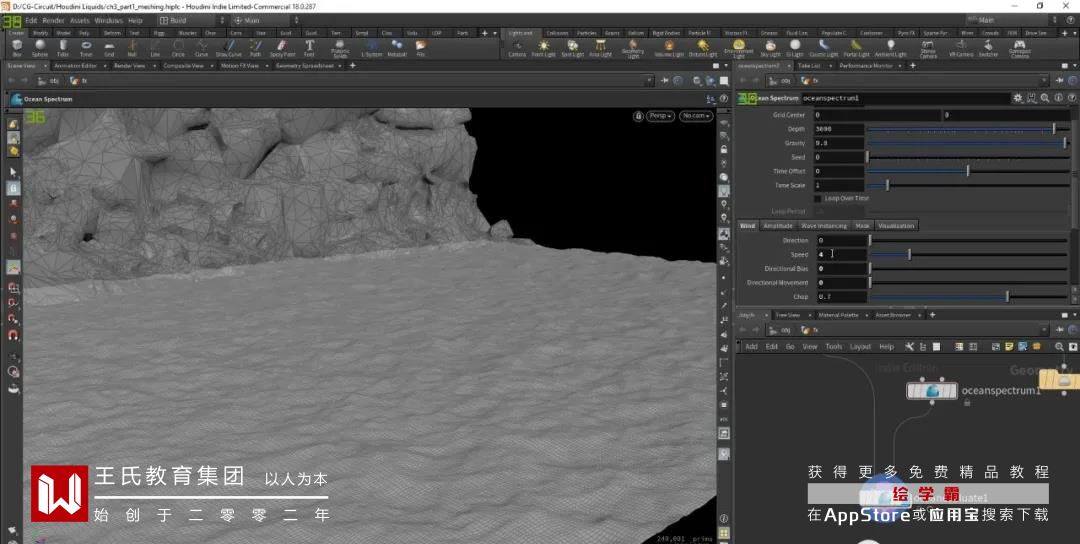Open the parameter gear settings menu

click(x=1018, y=98)
